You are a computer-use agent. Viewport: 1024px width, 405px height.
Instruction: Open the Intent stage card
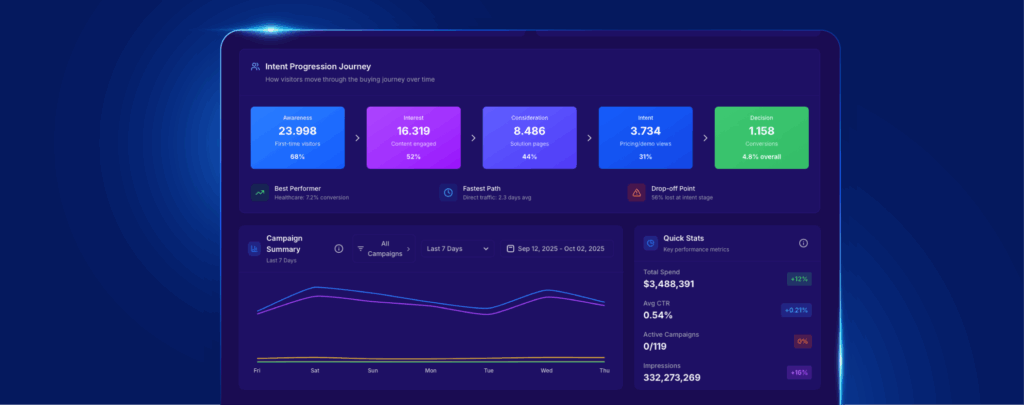click(646, 138)
